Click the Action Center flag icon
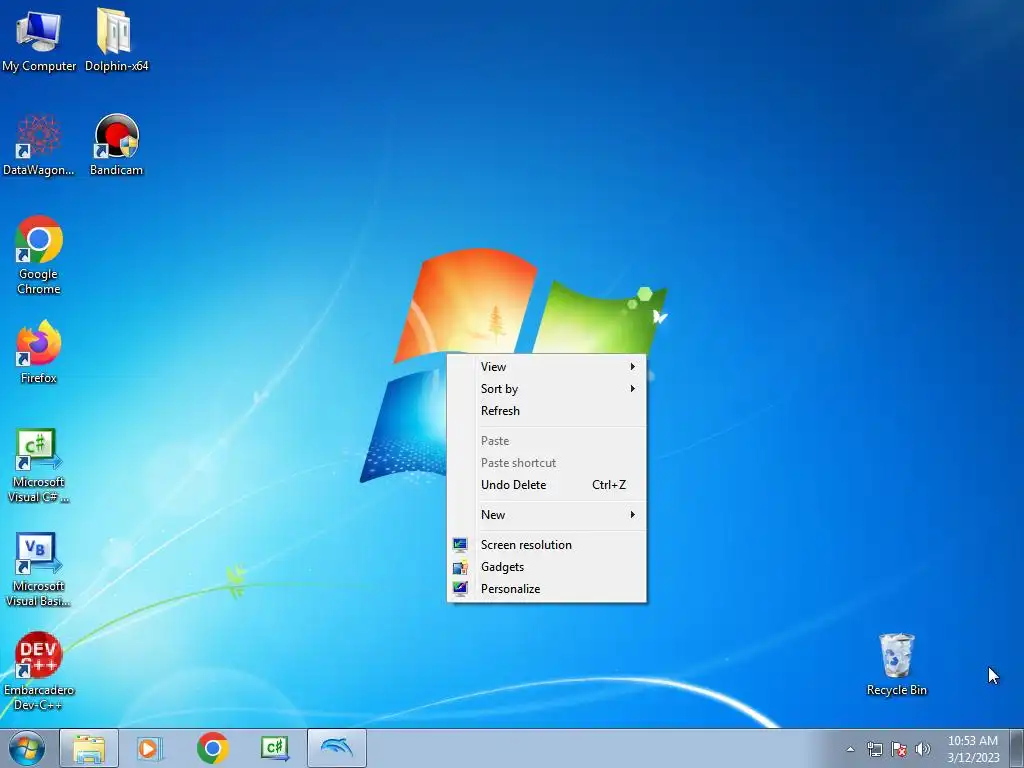Viewport: 1024px width, 768px height. [899, 749]
